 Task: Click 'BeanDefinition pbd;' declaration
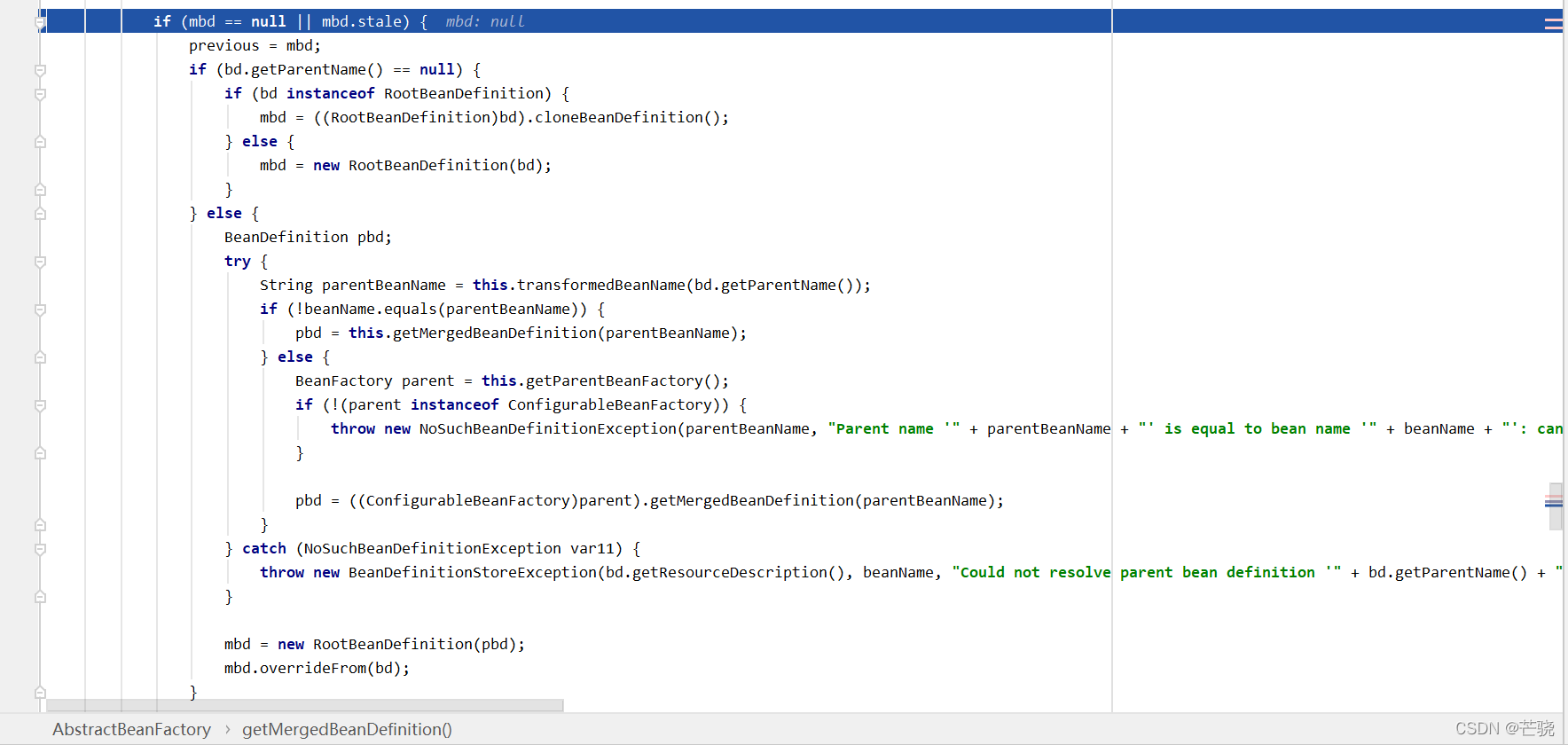pyautogui.click(x=308, y=237)
